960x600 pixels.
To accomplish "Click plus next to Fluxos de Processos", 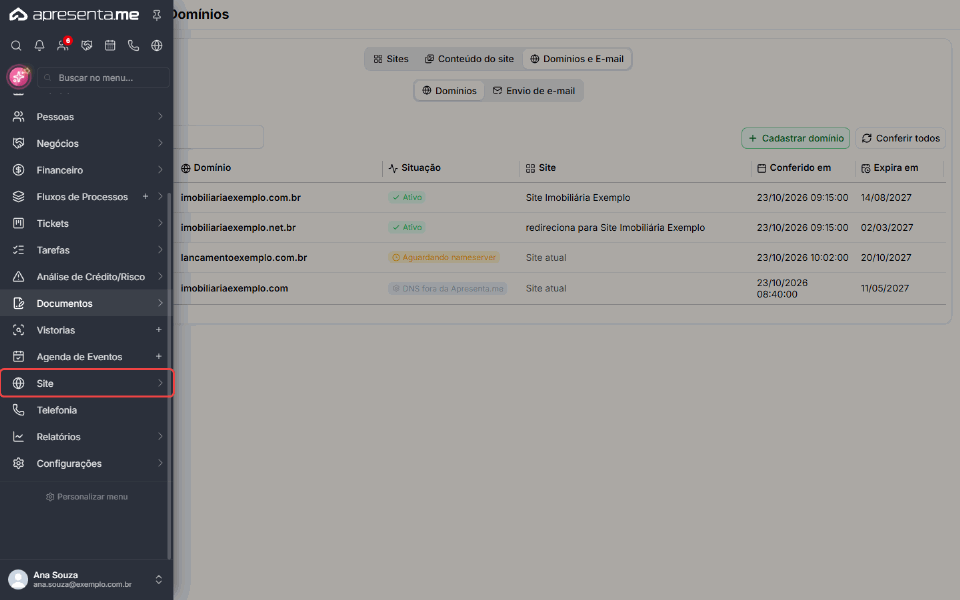I will [145, 197].
